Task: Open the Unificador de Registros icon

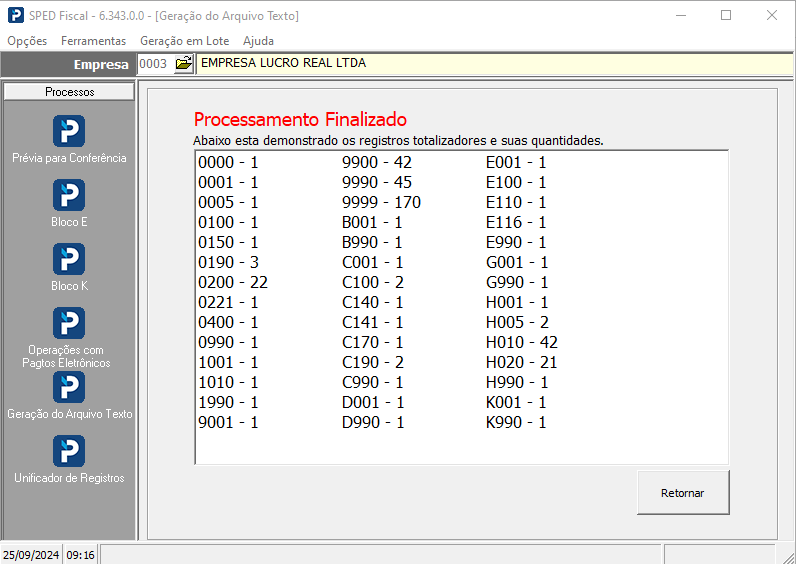Action: (69, 451)
